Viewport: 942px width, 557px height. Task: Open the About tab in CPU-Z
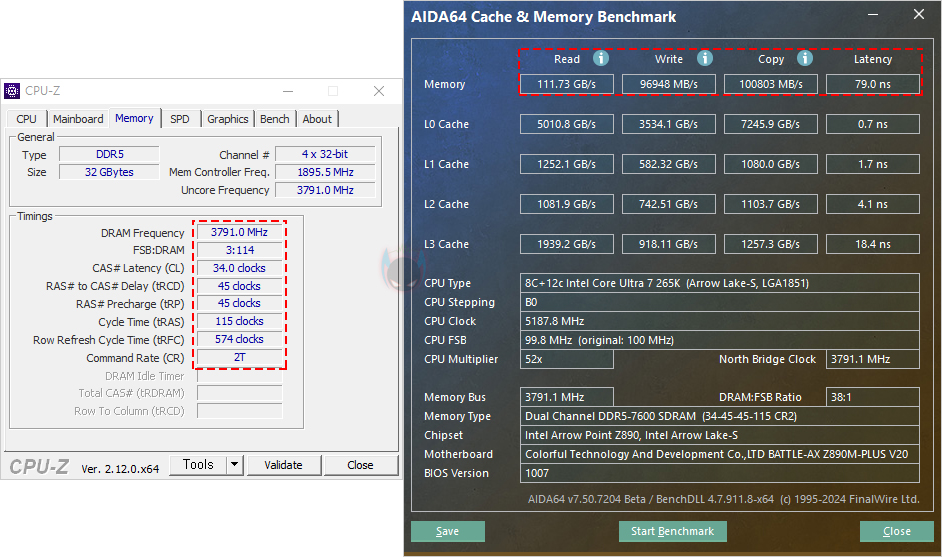[317, 119]
